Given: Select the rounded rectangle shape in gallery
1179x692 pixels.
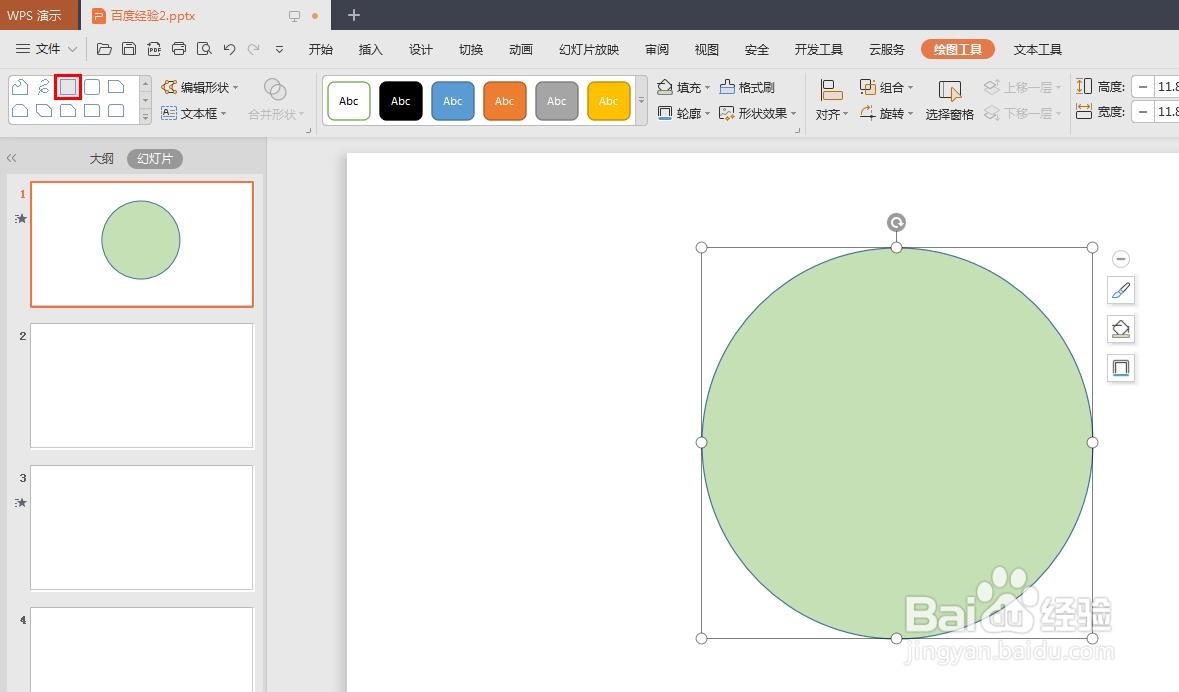Looking at the screenshot, I should [x=92, y=87].
